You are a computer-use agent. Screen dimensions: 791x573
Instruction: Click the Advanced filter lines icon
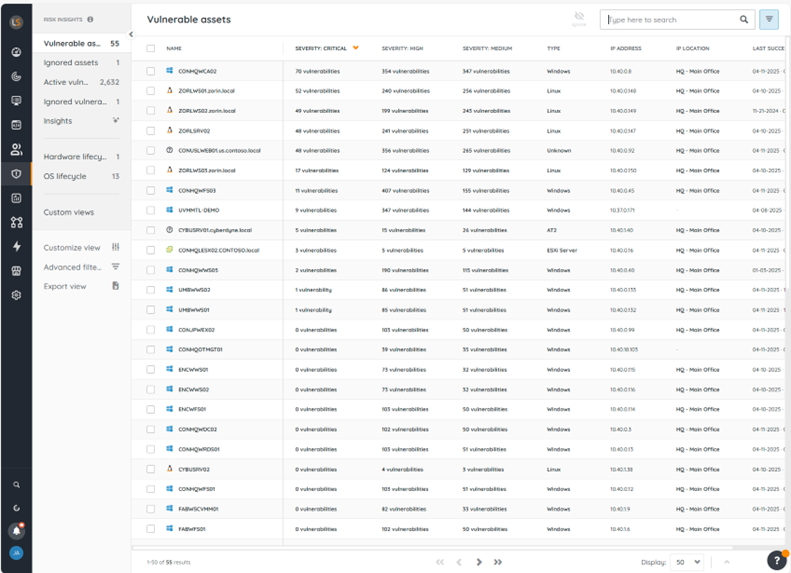click(x=116, y=266)
